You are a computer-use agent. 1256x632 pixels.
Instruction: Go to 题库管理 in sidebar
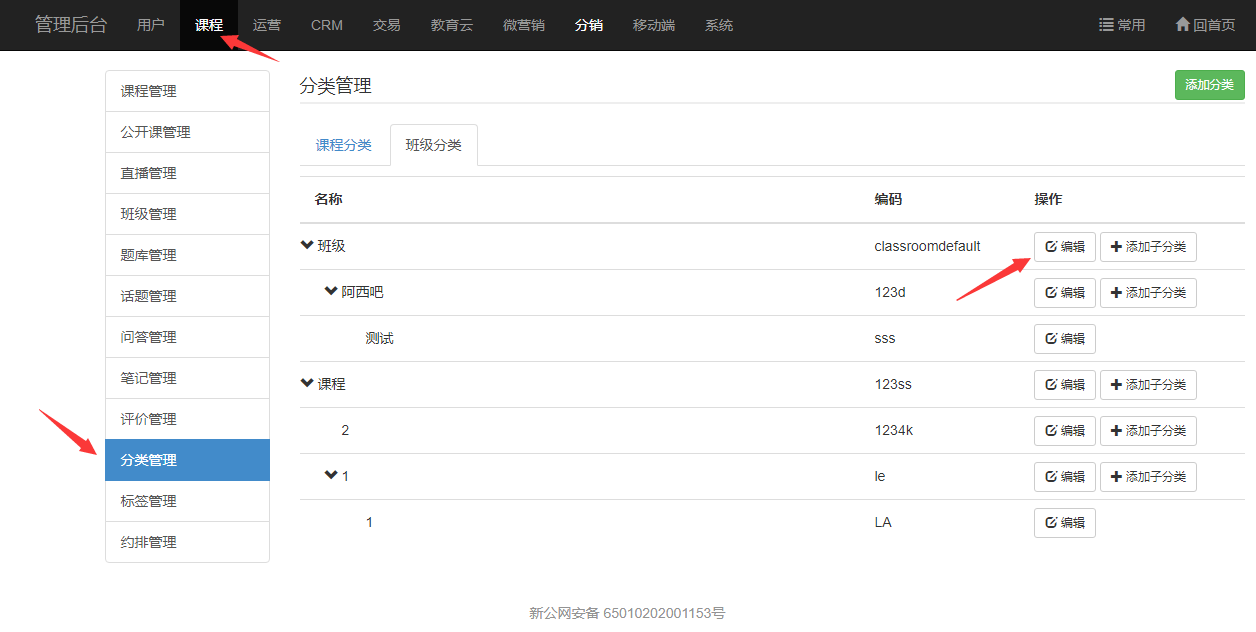click(148, 255)
